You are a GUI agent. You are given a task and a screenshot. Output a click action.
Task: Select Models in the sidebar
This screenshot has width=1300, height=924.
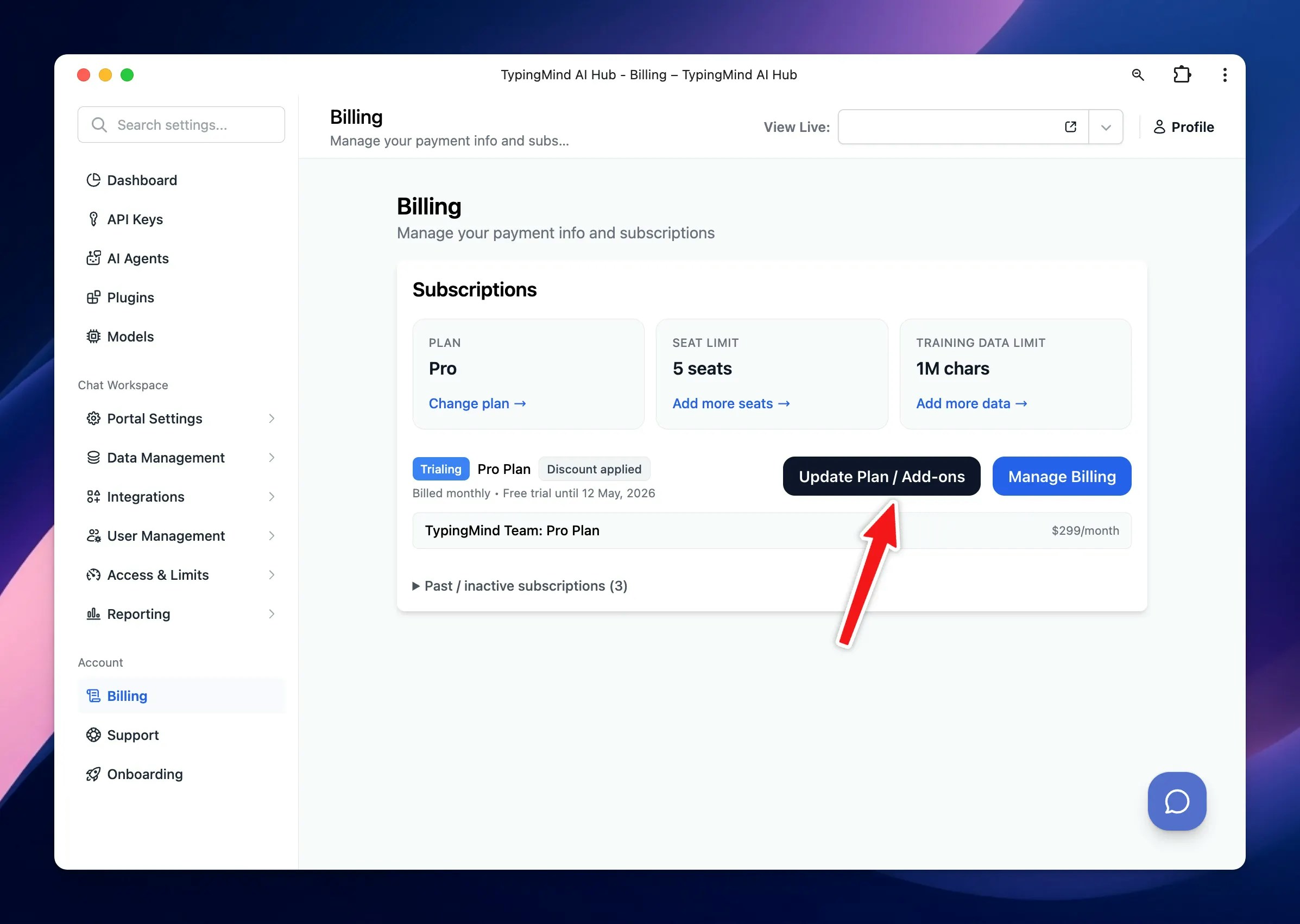[181, 337]
